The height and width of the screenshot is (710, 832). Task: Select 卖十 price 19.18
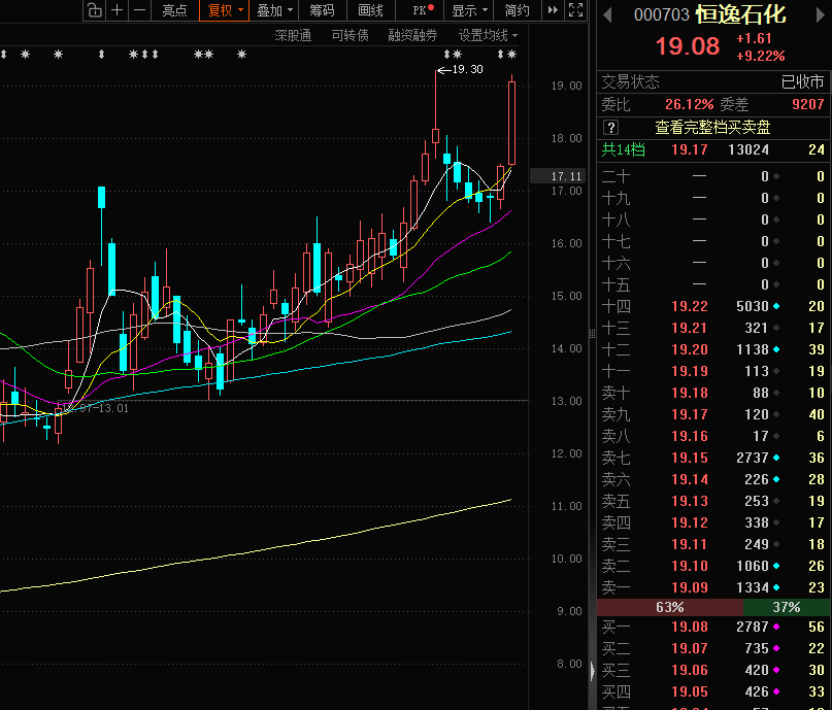(689, 393)
